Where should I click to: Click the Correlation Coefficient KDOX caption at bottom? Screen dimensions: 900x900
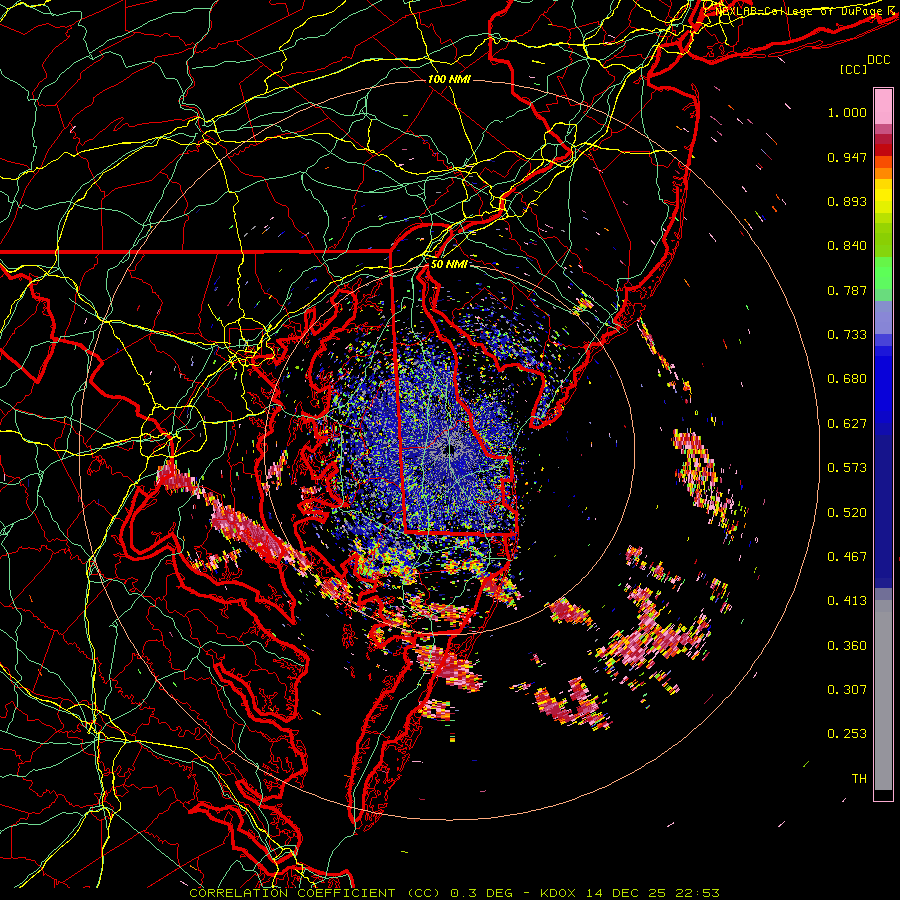454,893
